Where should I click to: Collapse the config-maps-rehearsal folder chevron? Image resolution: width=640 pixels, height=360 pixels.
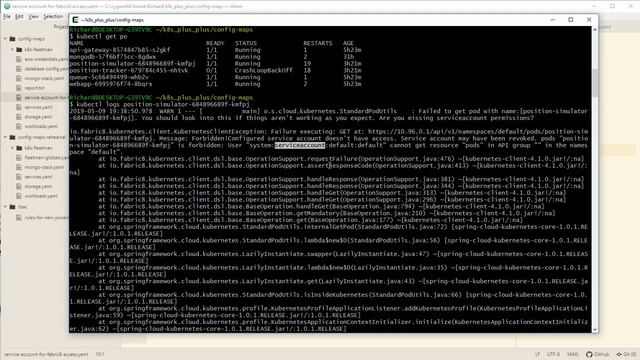pyautogui.click(x=6, y=137)
